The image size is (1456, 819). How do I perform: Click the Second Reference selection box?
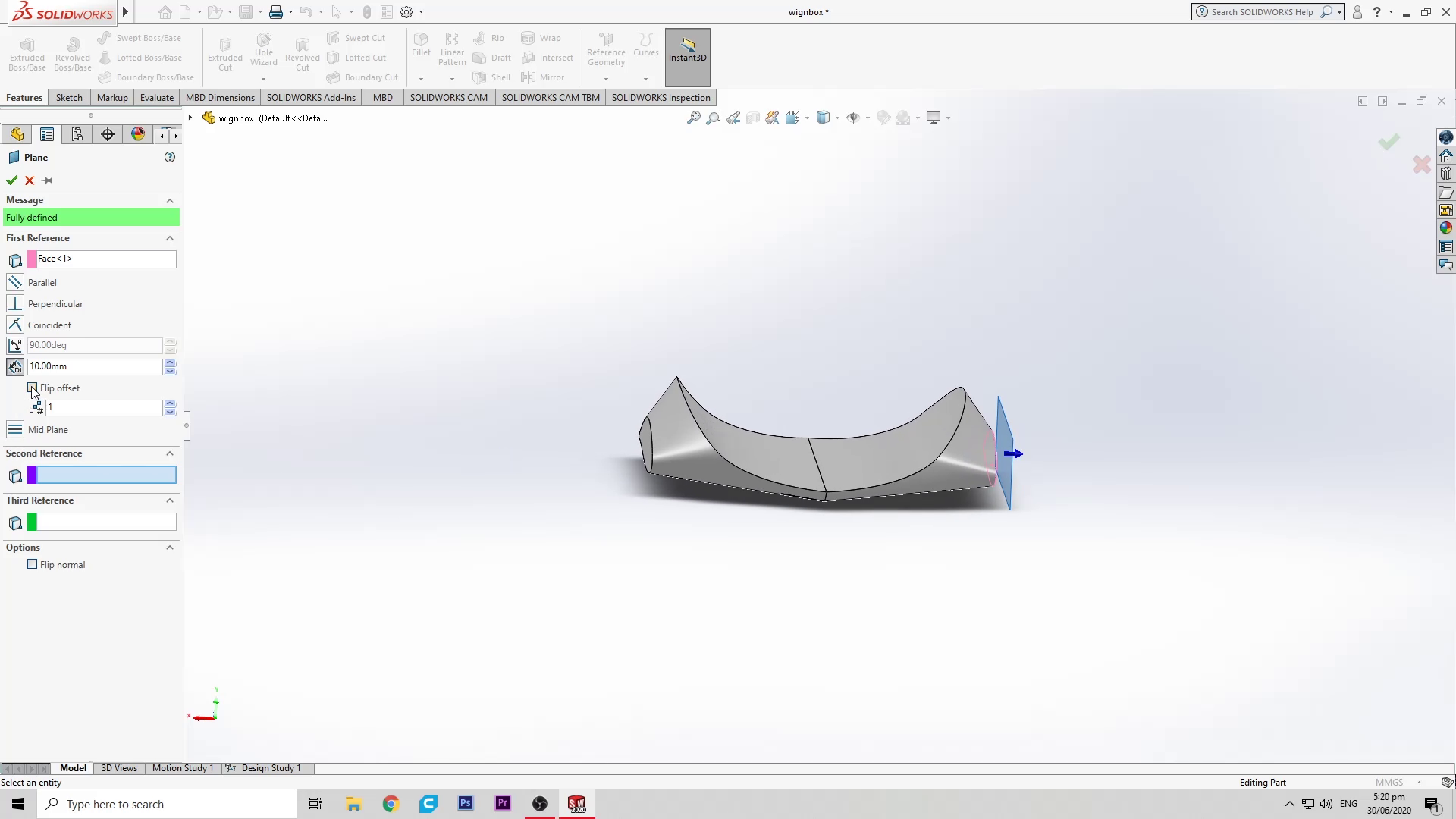[102, 475]
